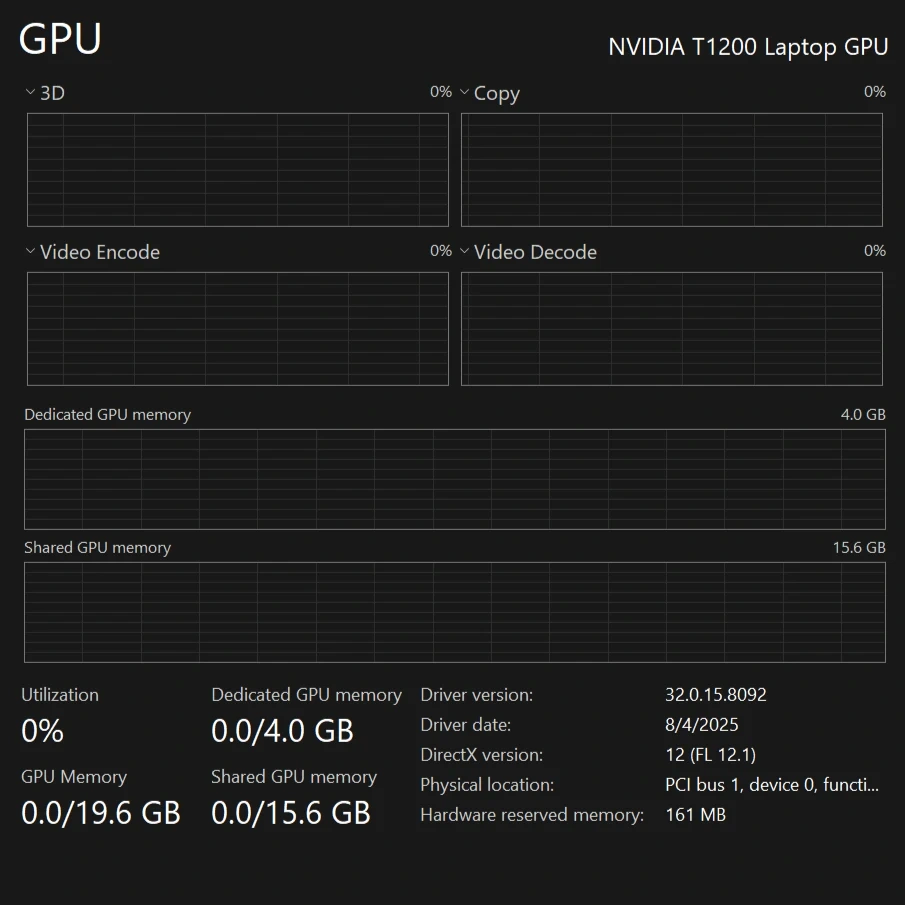
Task: Click the GPU heading title
Action: [x=60, y=40]
